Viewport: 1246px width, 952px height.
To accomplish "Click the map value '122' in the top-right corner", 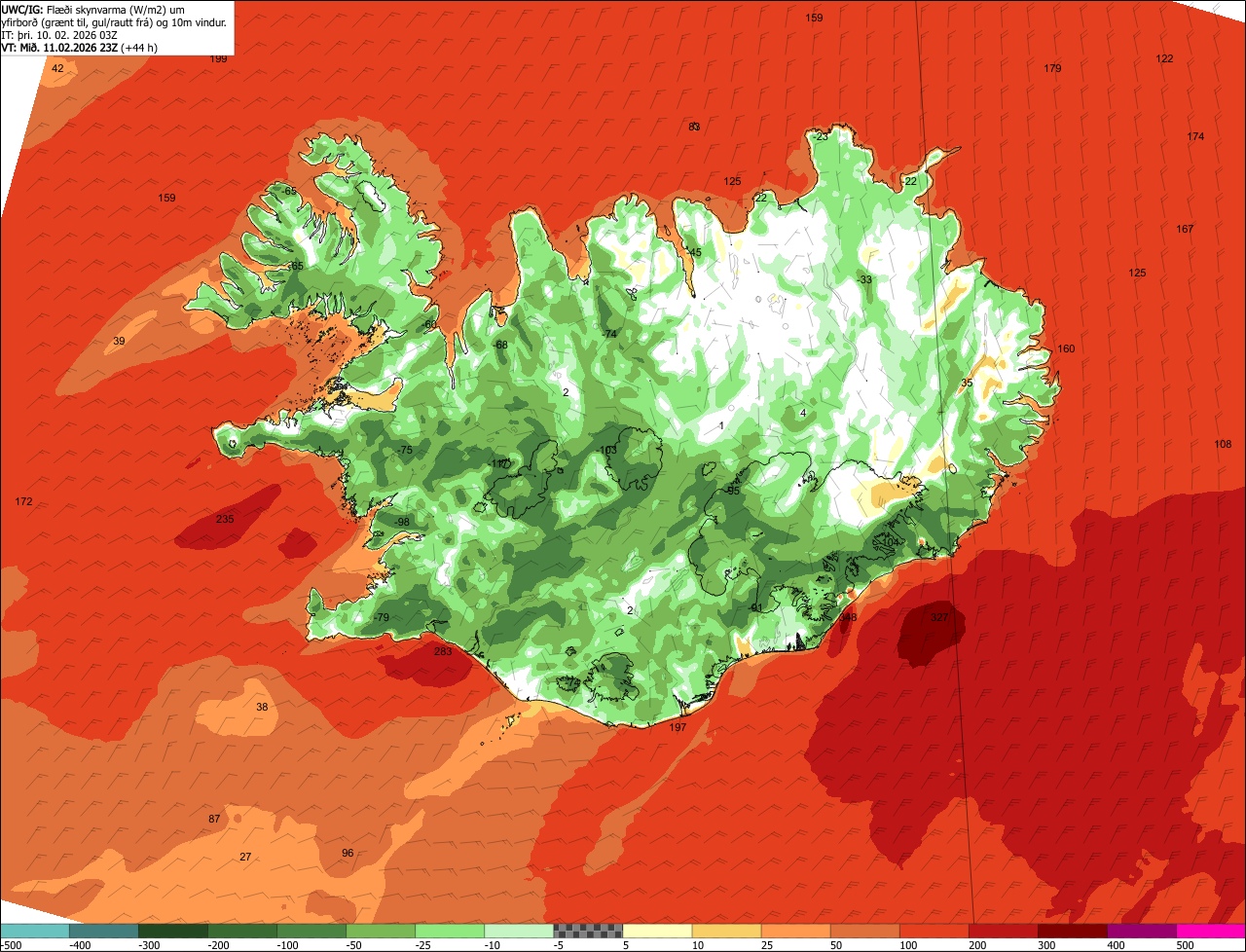I will pos(1164,58).
